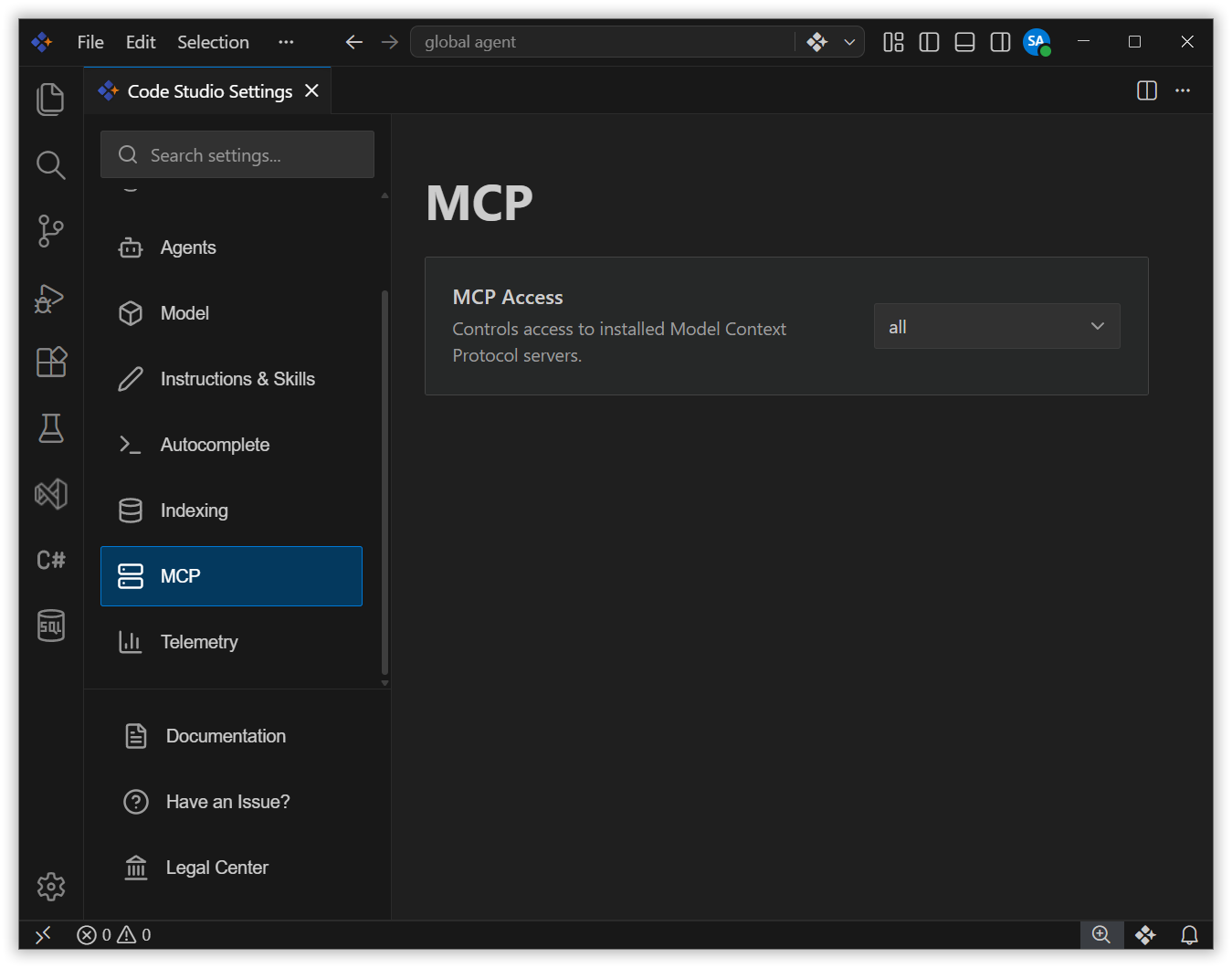Image resolution: width=1232 pixels, height=968 pixels.
Task: Open the SQL database sidebar icon
Action: coord(50,626)
